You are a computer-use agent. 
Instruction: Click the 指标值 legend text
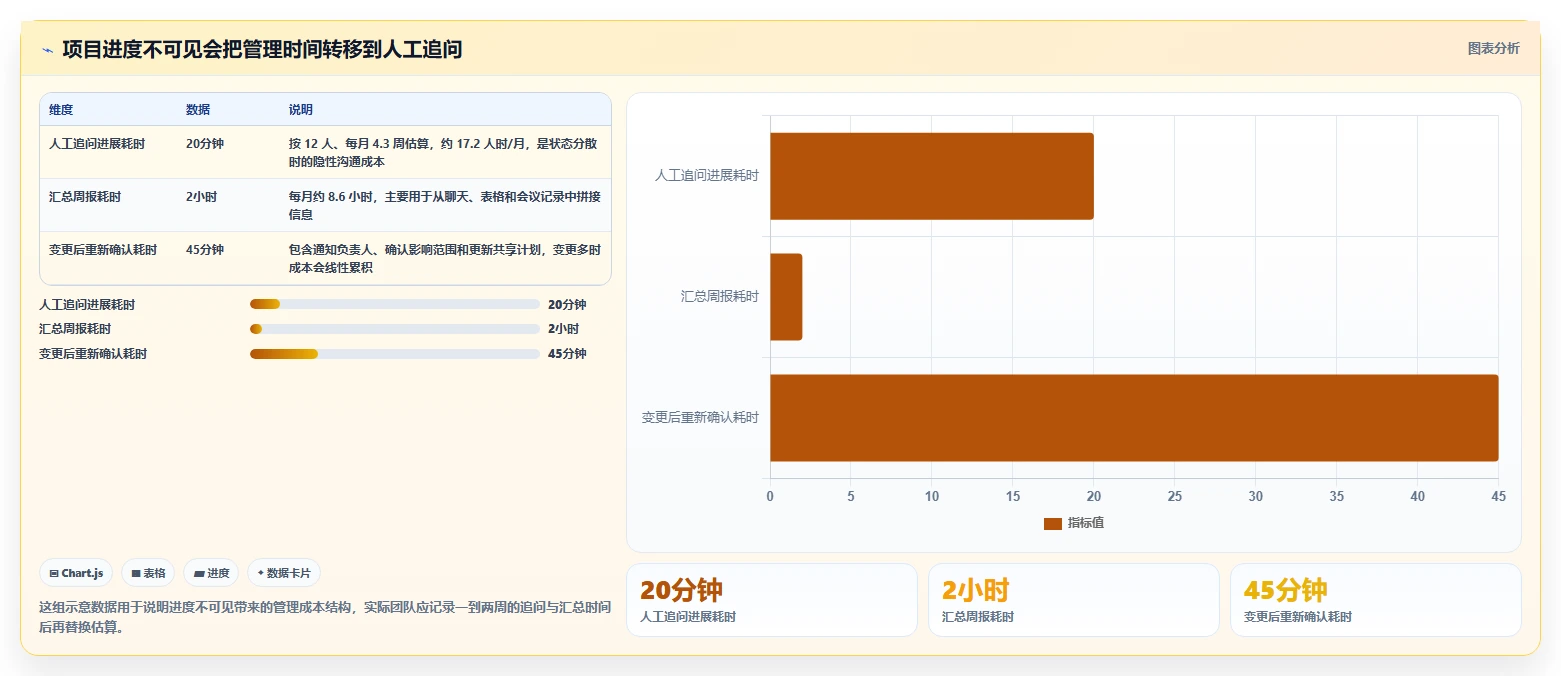point(1086,523)
